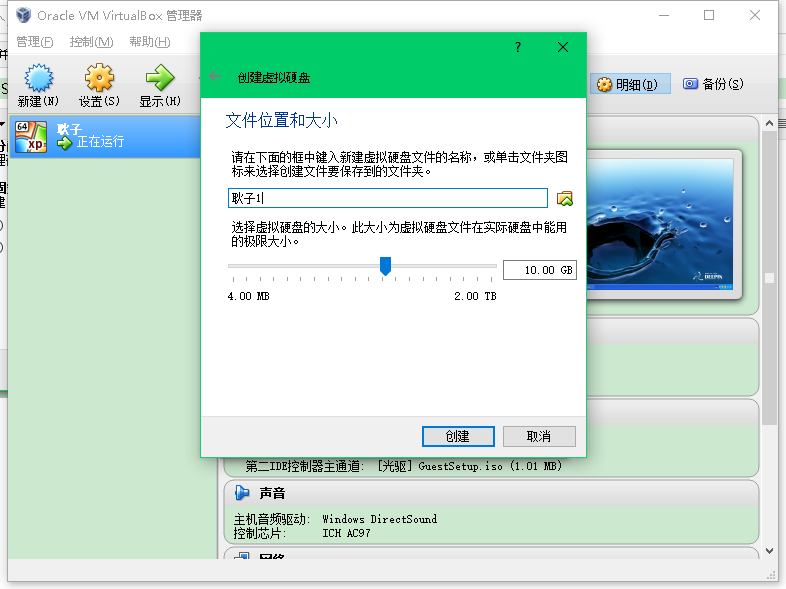Click the Windows DirectSound audio driver value
Viewport: 786px width, 589px height.
click(379, 519)
